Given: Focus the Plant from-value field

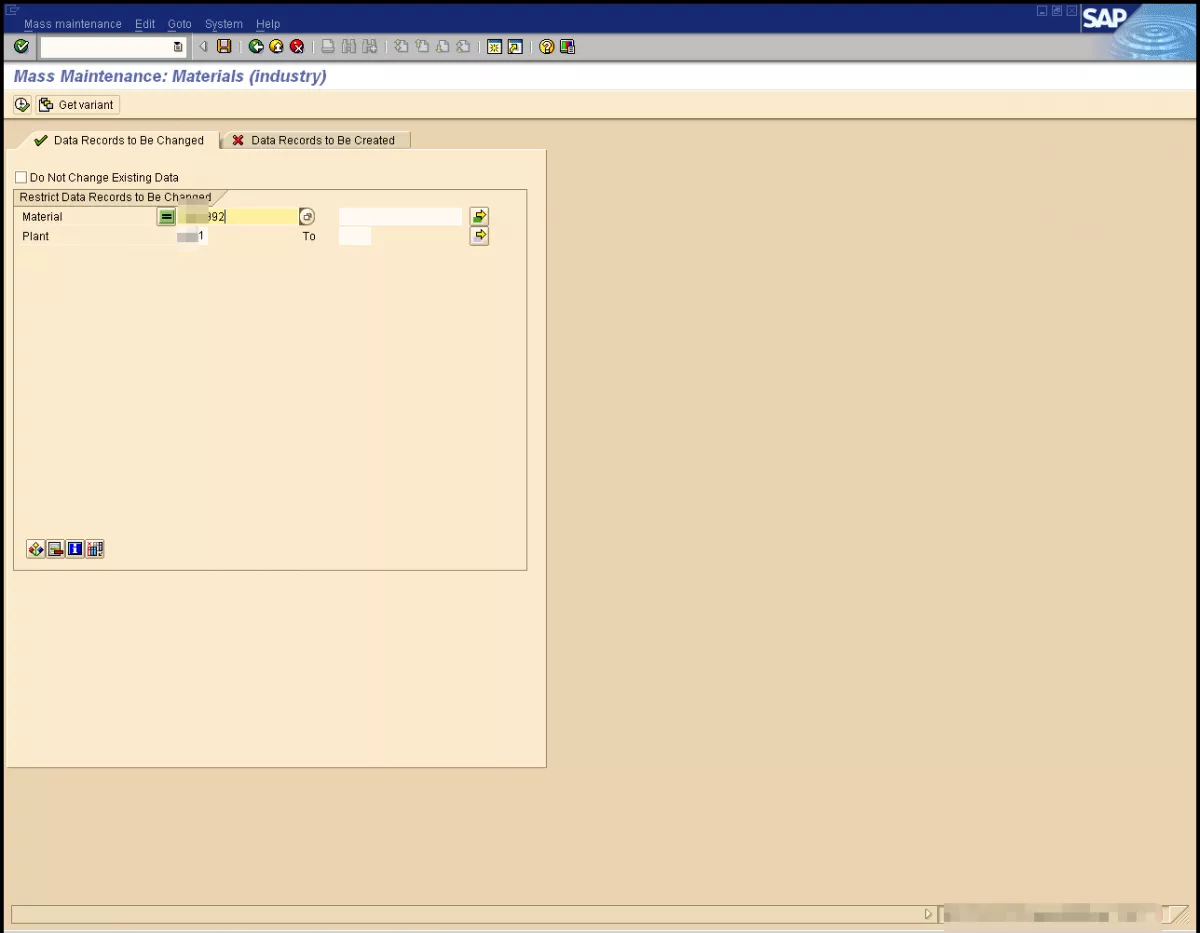Looking at the screenshot, I should pos(192,236).
